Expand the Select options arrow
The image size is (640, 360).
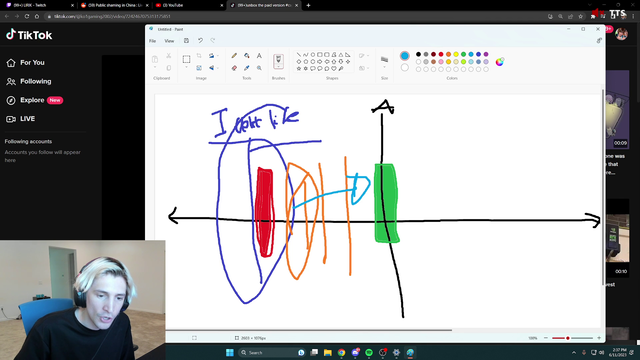(186, 68)
